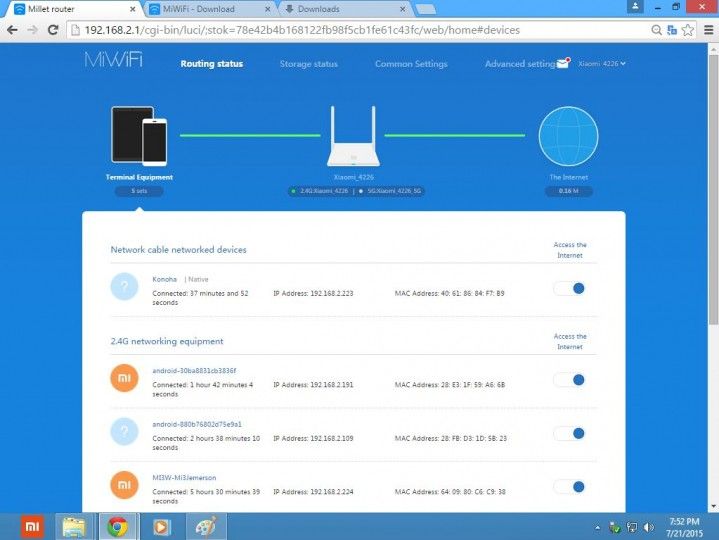This screenshot has height=540, width=719.
Task: Click Chrome icon on taskbar
Action: coord(118,527)
